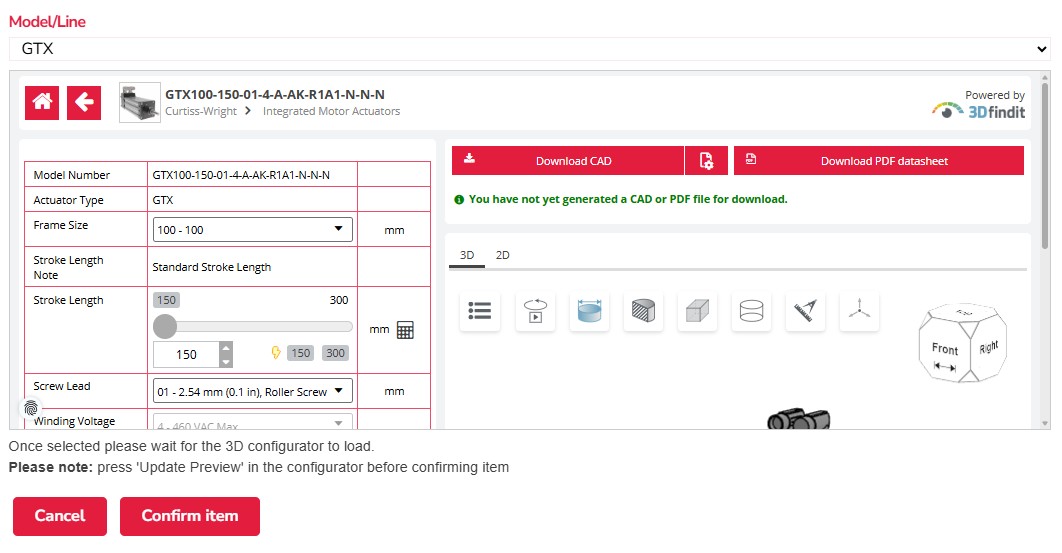Increase stroke length with the up stepper
The width and height of the screenshot is (1062, 553).
point(226,348)
